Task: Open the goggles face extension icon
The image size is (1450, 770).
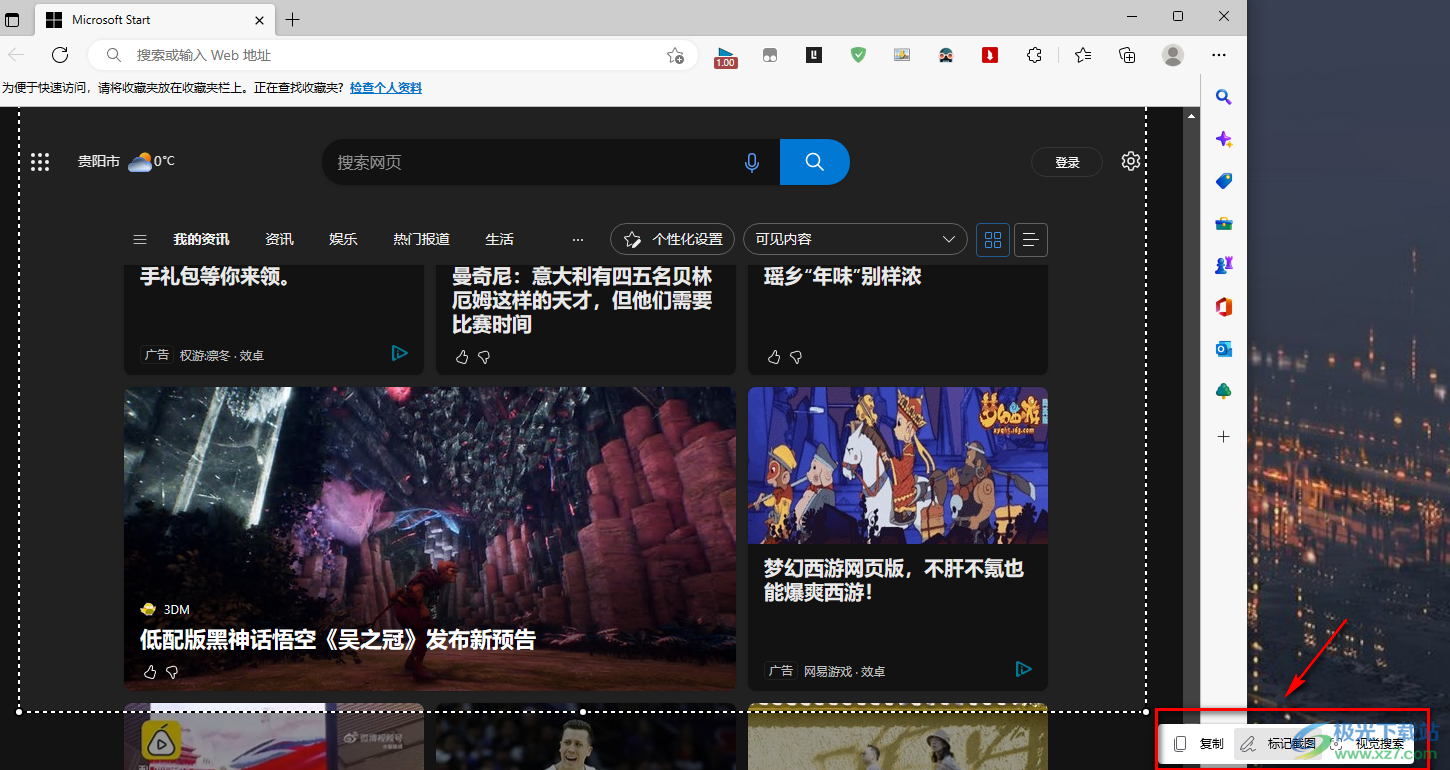Action: tap(946, 55)
